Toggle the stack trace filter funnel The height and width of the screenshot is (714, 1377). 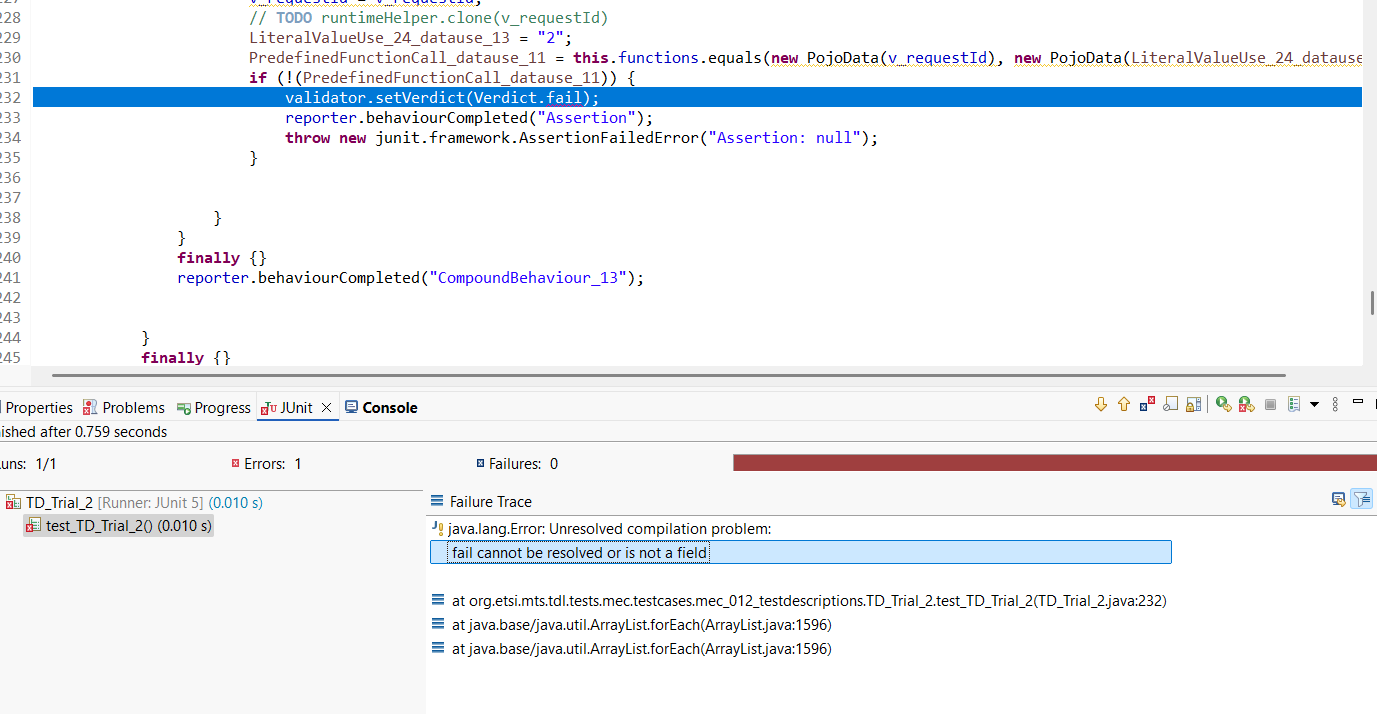pyautogui.click(x=1361, y=499)
